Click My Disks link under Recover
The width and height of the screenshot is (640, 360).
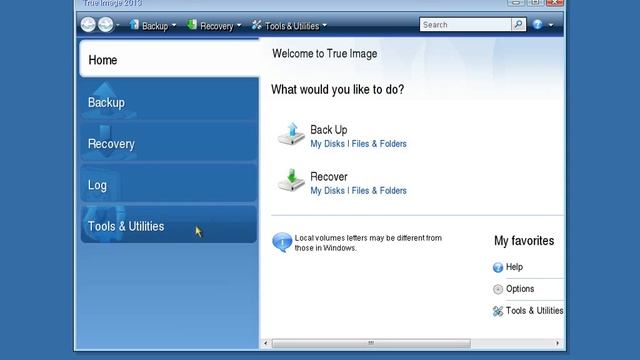point(327,191)
